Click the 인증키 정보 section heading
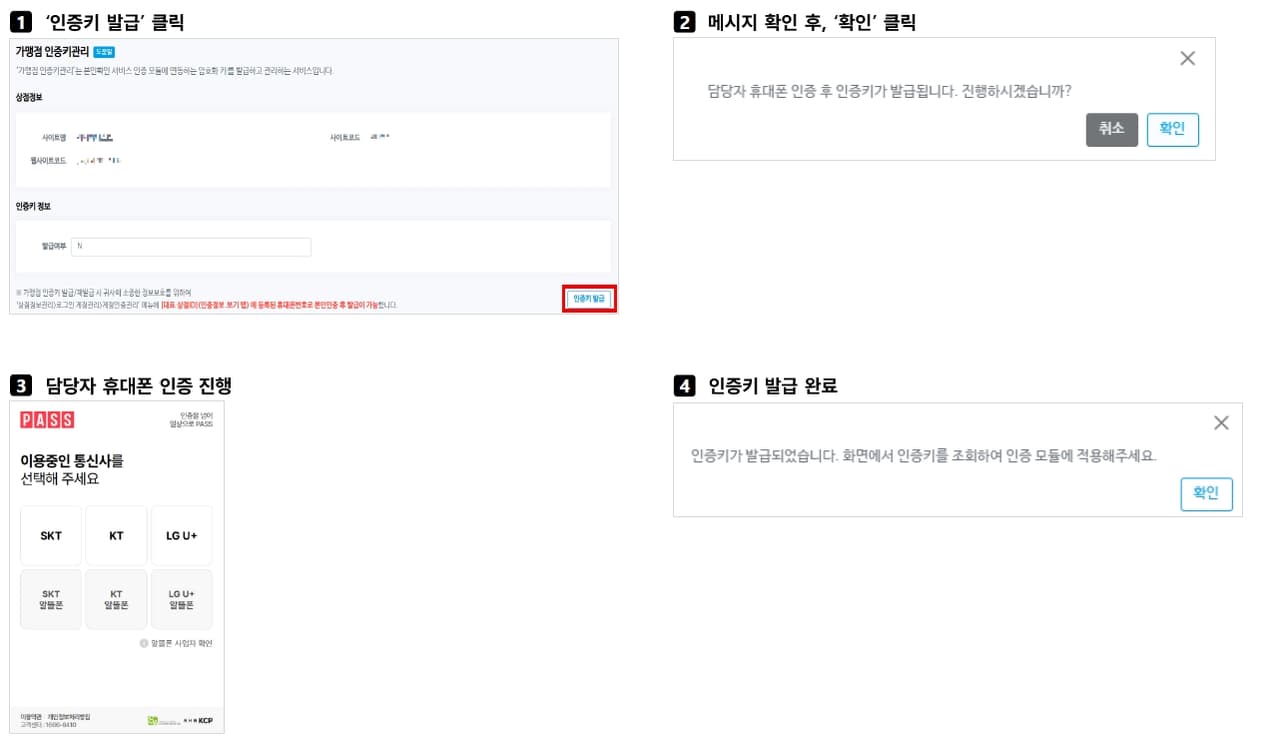 coord(33,206)
